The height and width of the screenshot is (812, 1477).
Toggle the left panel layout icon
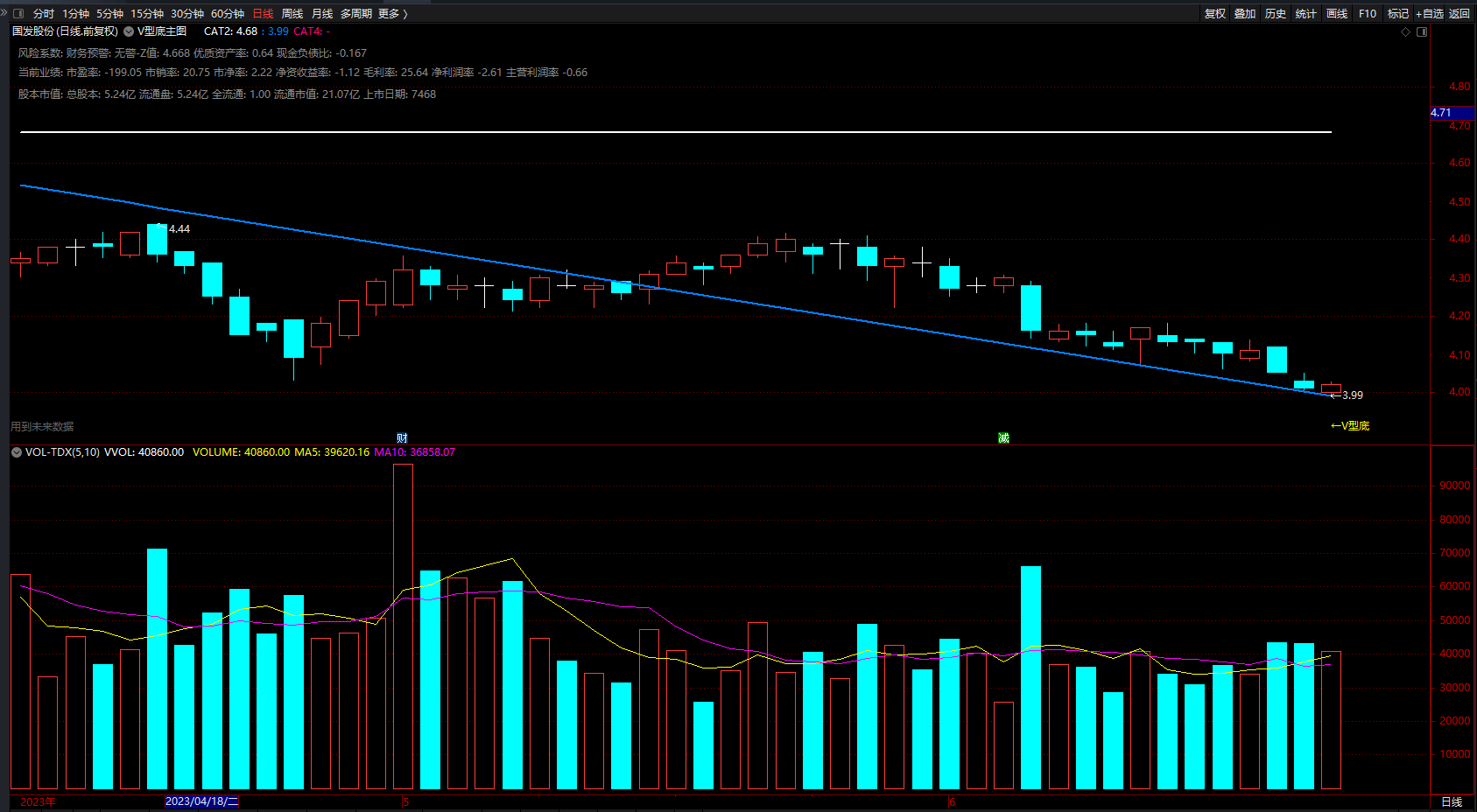tap(18, 13)
